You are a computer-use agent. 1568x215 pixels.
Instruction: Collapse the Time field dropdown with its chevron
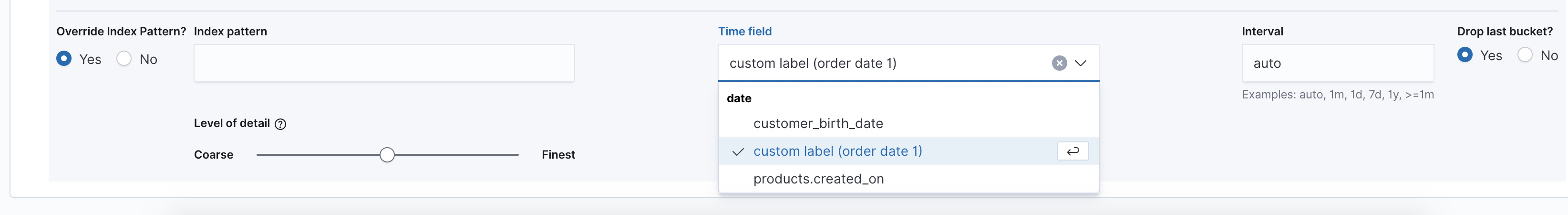coord(1081,64)
